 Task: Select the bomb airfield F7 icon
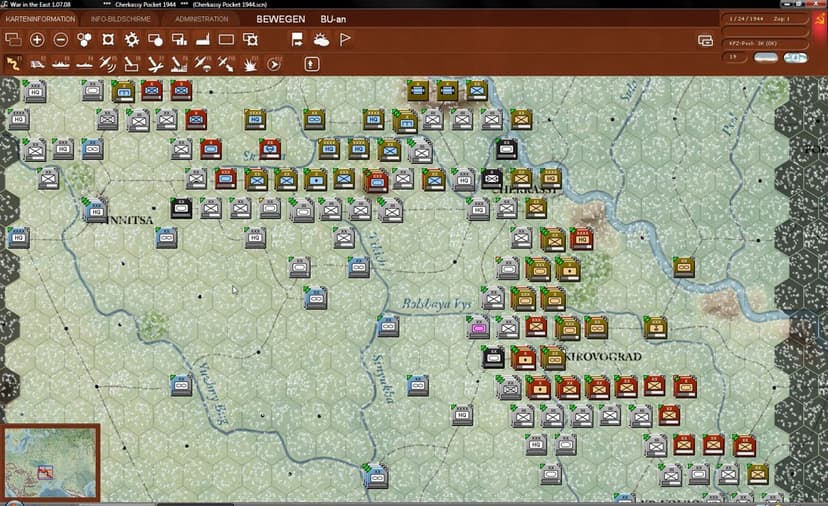155,64
